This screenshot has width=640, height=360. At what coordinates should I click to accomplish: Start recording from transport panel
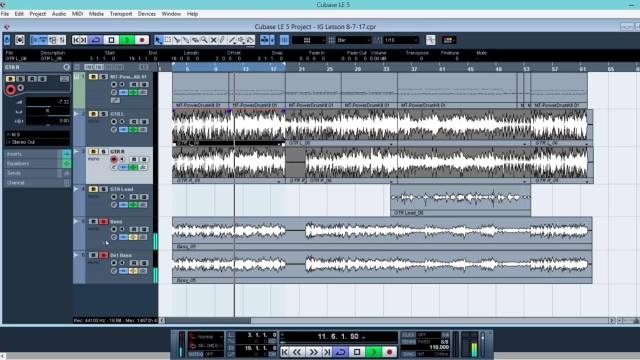[389, 352]
